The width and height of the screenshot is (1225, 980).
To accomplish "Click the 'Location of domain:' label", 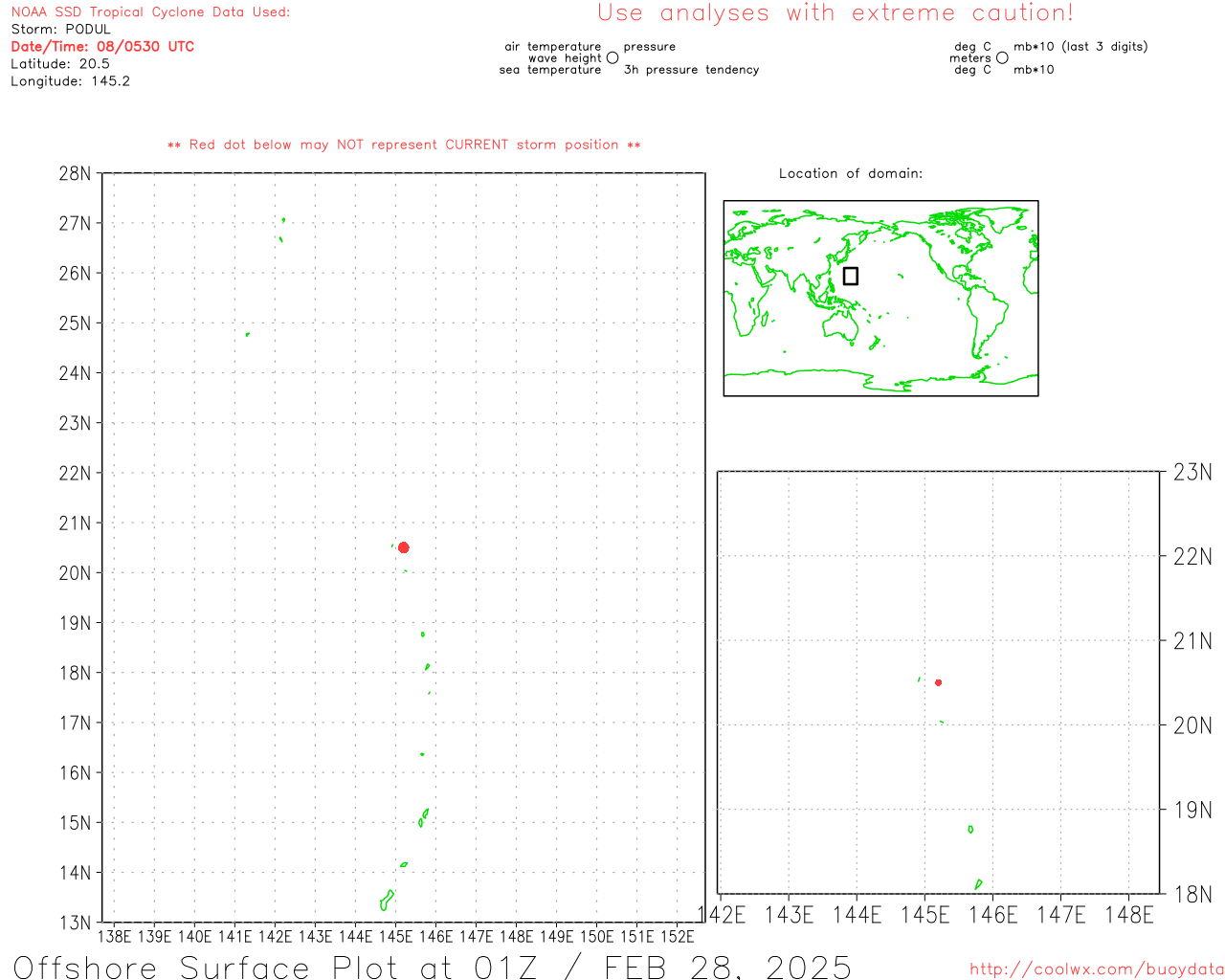I will point(851,173).
